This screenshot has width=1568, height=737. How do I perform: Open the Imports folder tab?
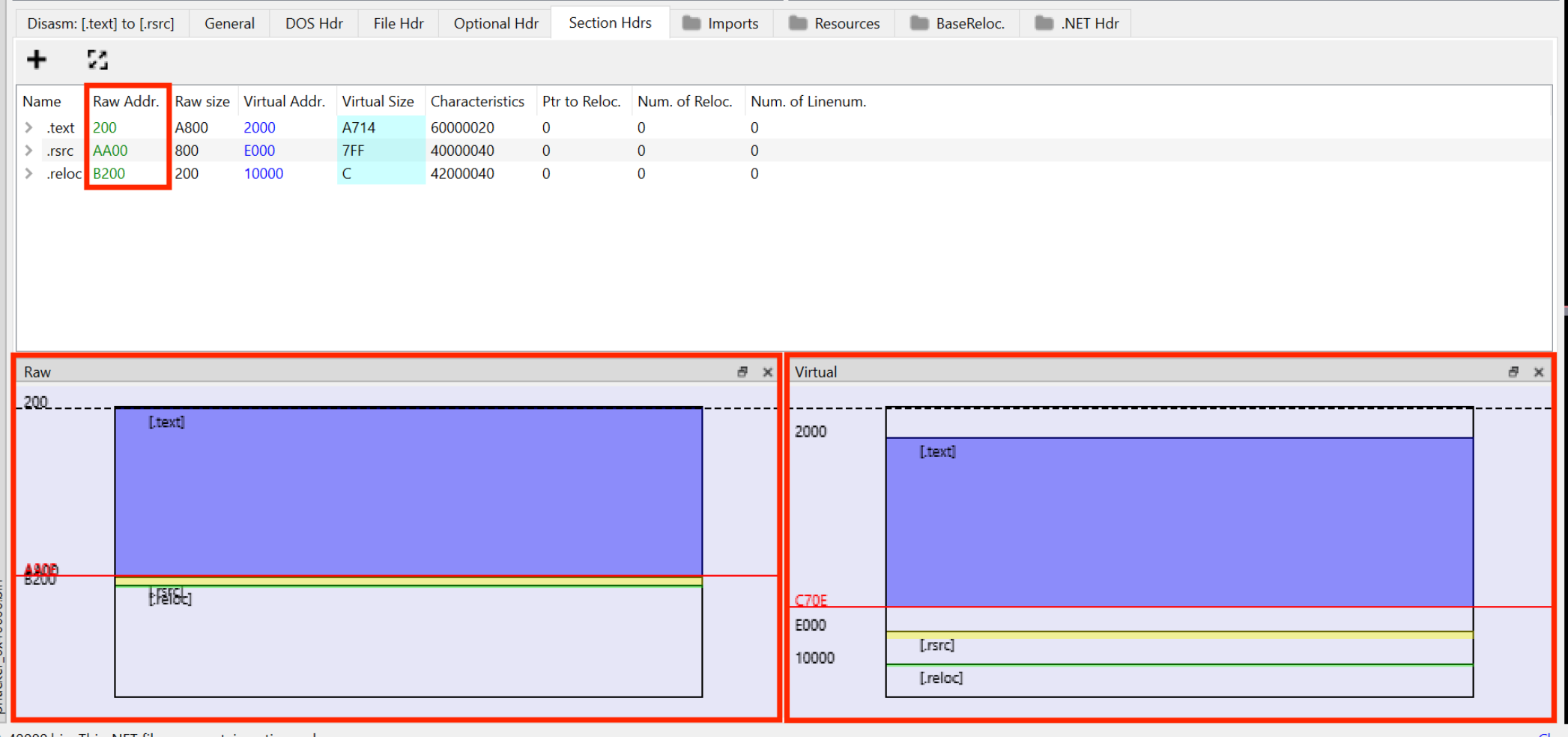click(x=721, y=23)
